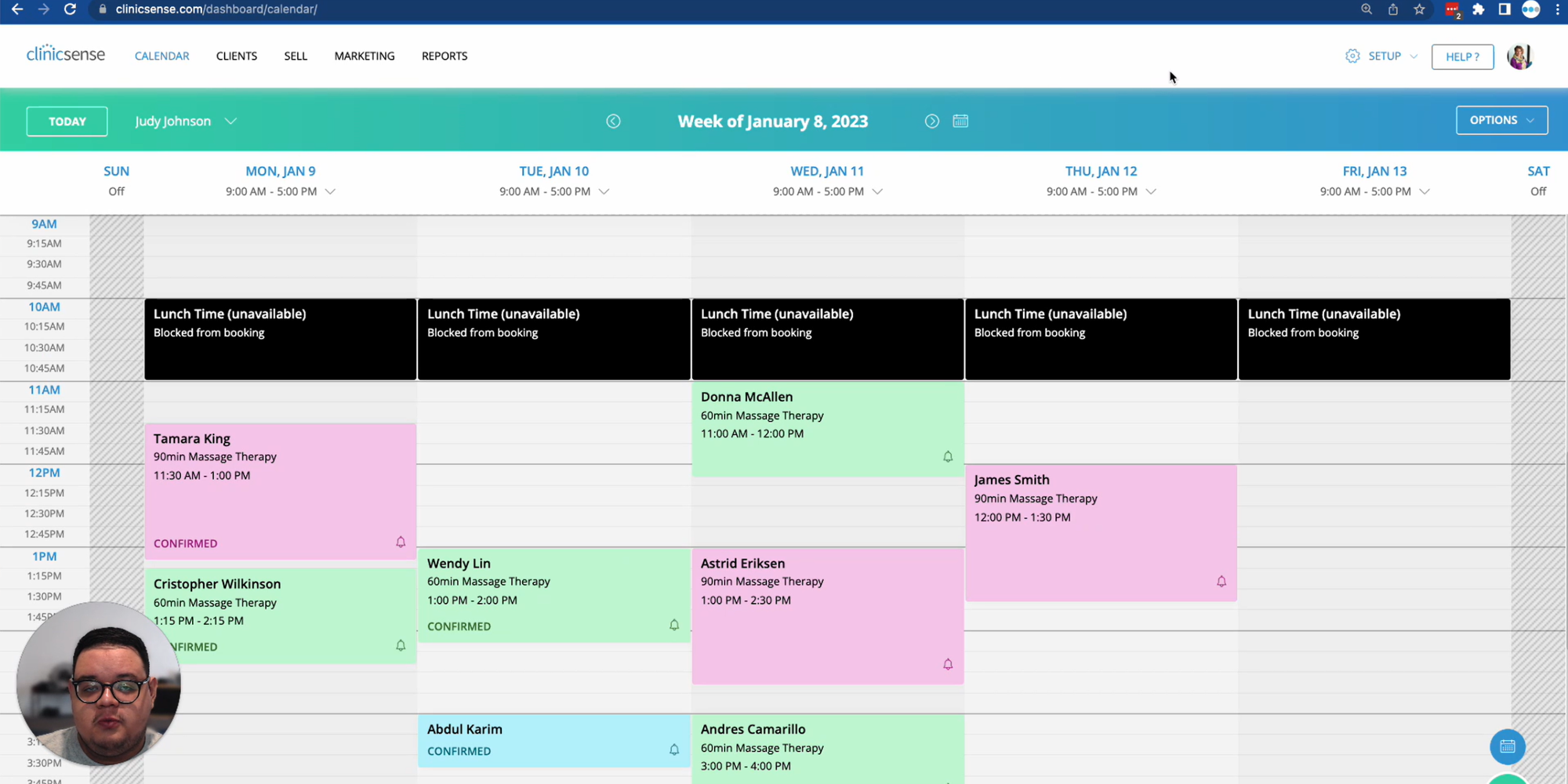The height and width of the screenshot is (784, 1568).
Task: Click bell icon on Tamara King appointment
Action: point(401,542)
